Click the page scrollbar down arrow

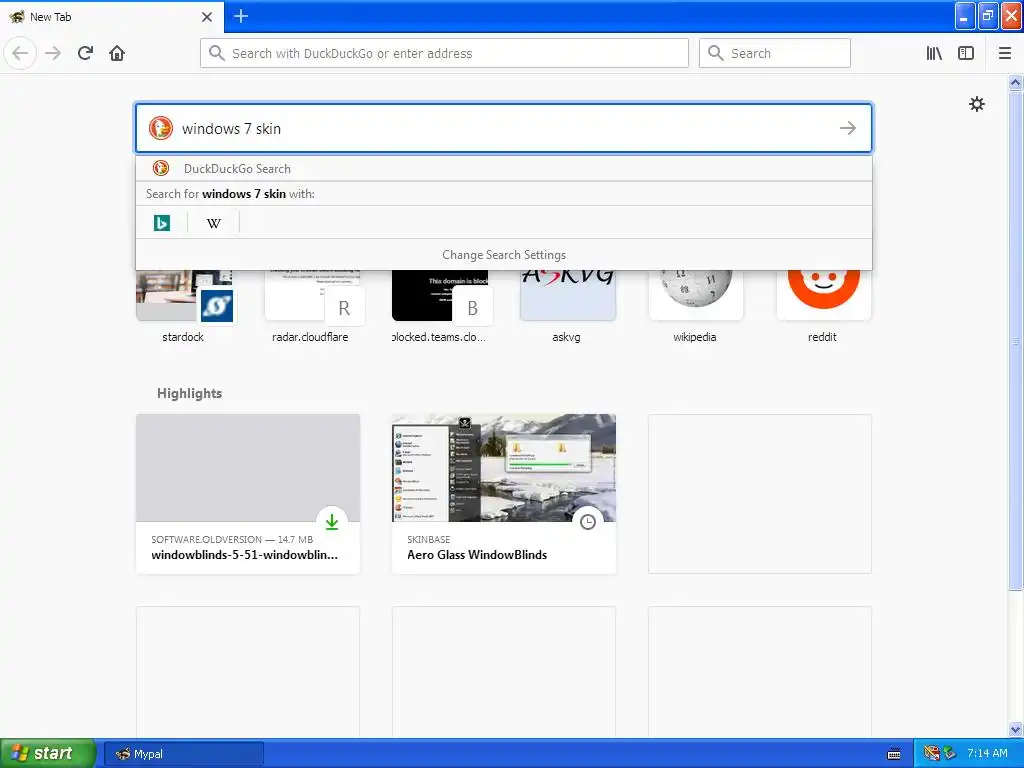(x=1016, y=729)
